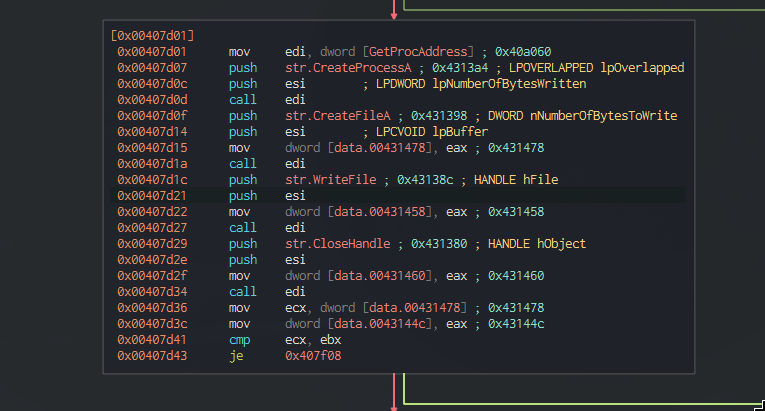Click the LPDWORD lpNumberOfBytesWritten comment
The image size is (765, 411).
pos(481,84)
